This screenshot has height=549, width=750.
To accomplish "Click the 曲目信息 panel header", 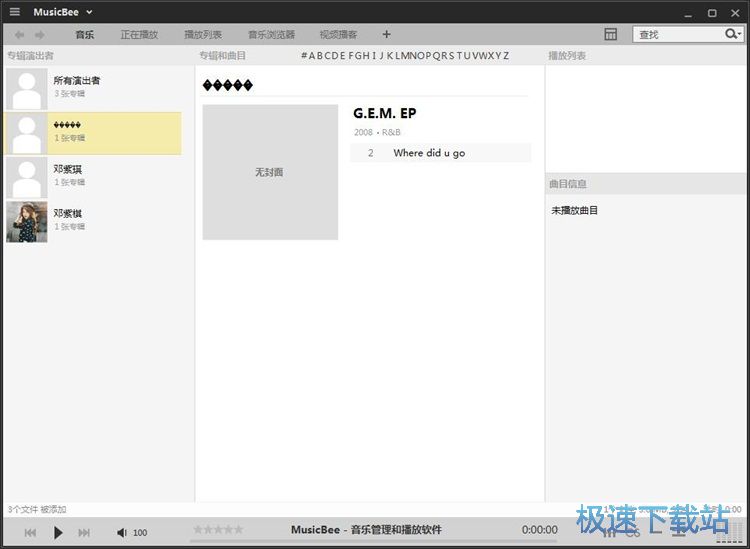I will (x=567, y=184).
